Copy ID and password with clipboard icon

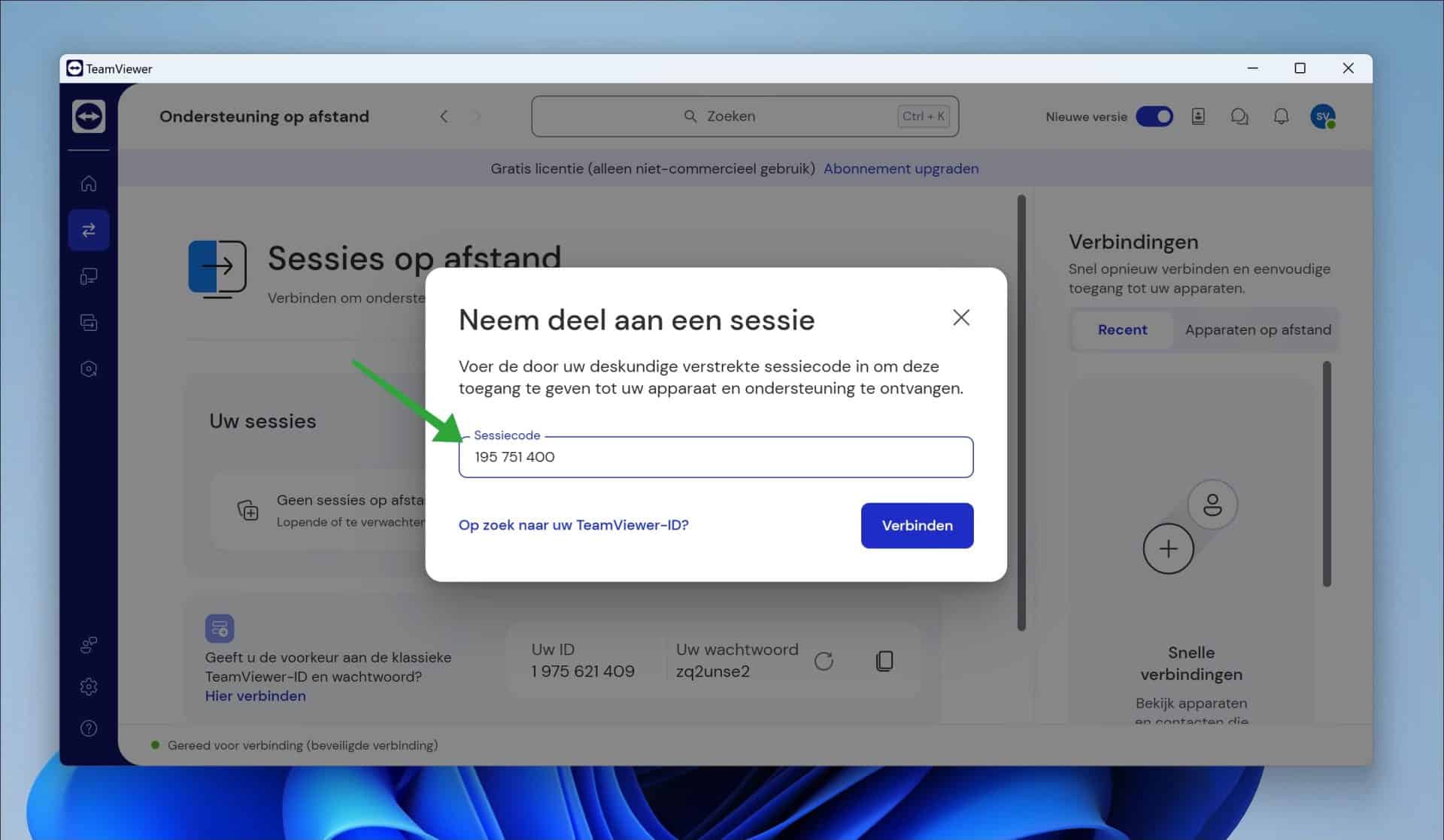click(x=884, y=661)
